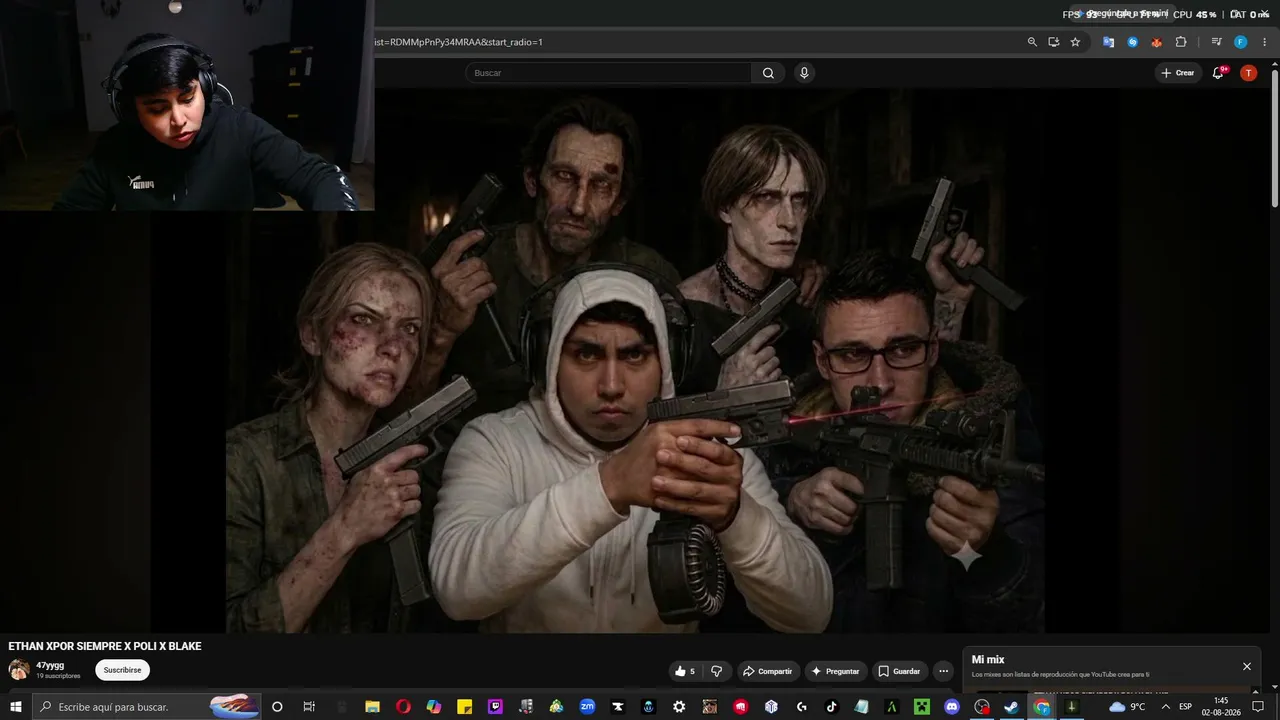Open Copilot from the taskbar

tap(434, 707)
